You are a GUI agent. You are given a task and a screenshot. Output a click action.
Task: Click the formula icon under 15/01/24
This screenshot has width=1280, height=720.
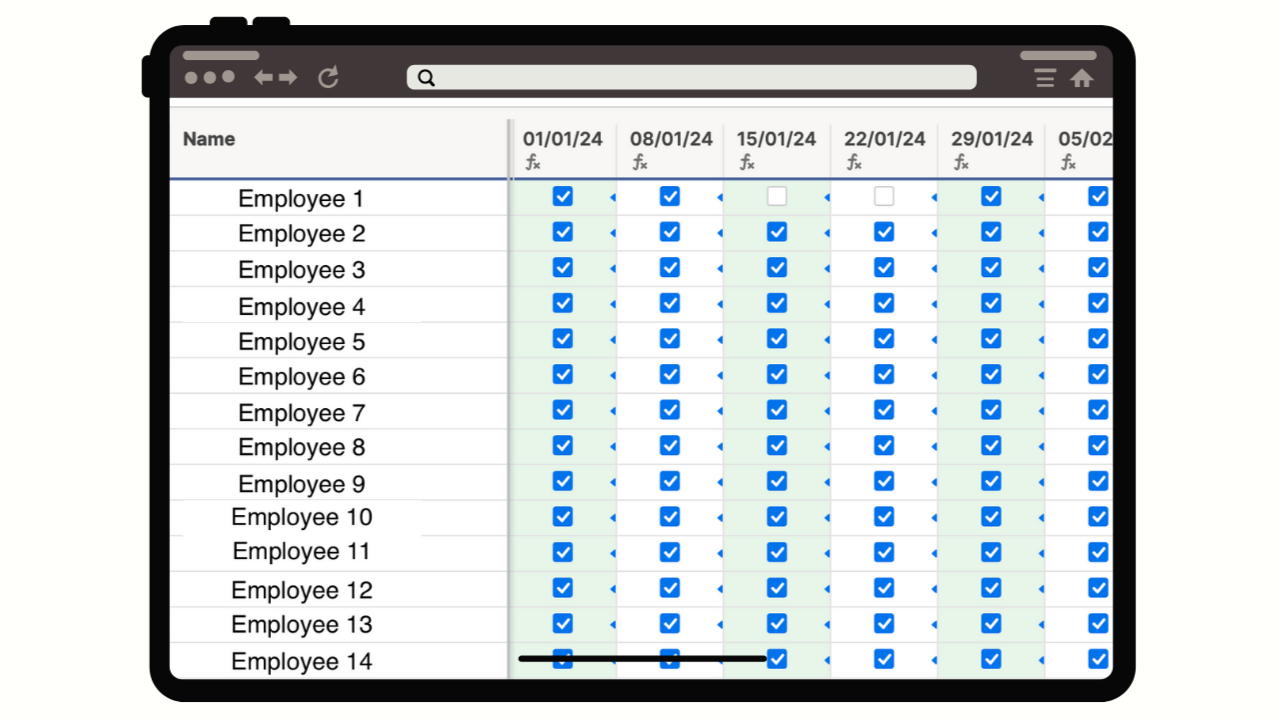click(747, 162)
